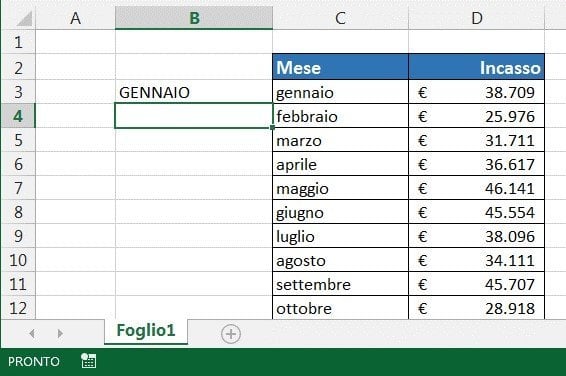Click the select-all corner triangle
566x376 pixels.
tap(25, 18)
